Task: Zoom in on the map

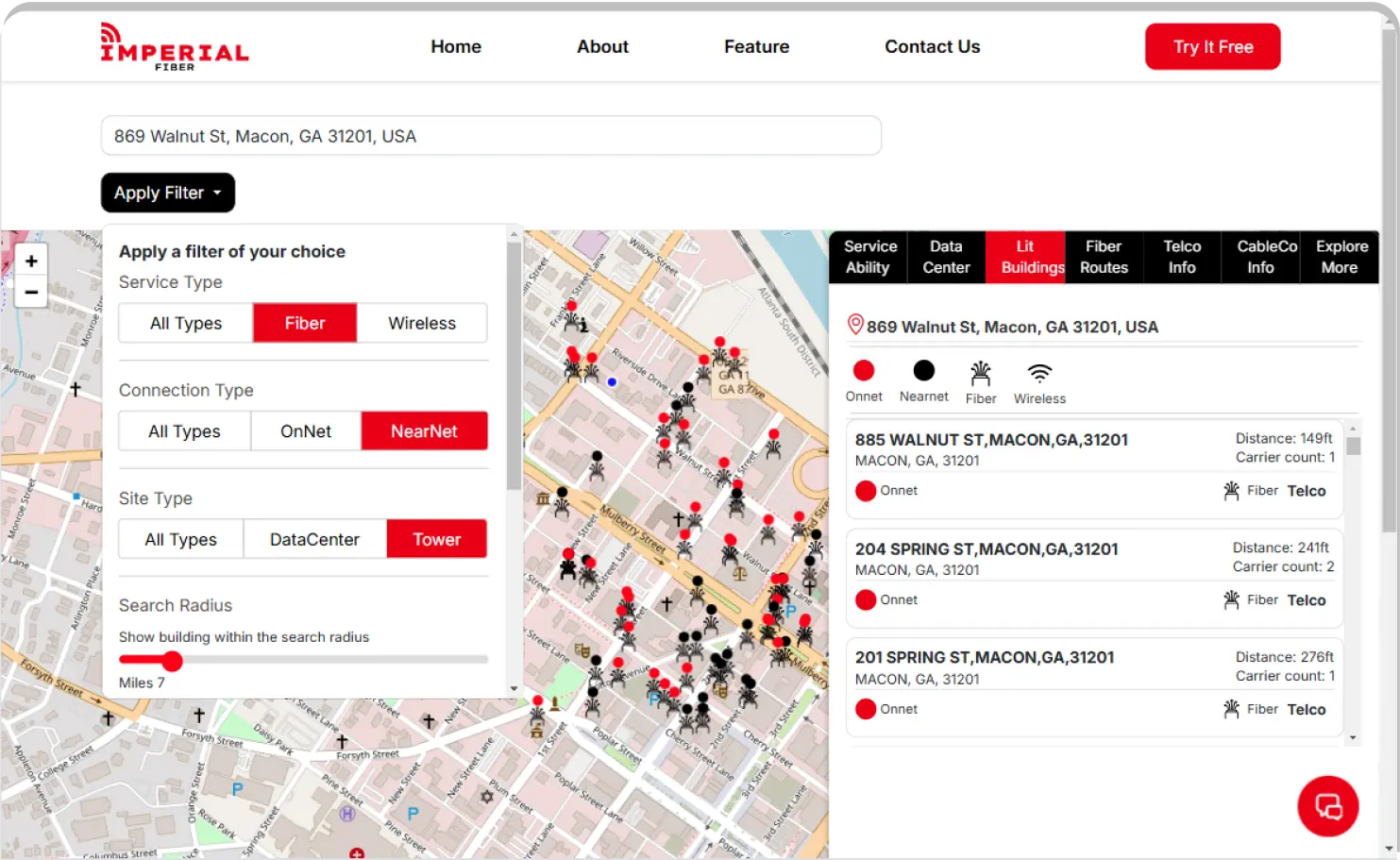Action: click(31, 261)
